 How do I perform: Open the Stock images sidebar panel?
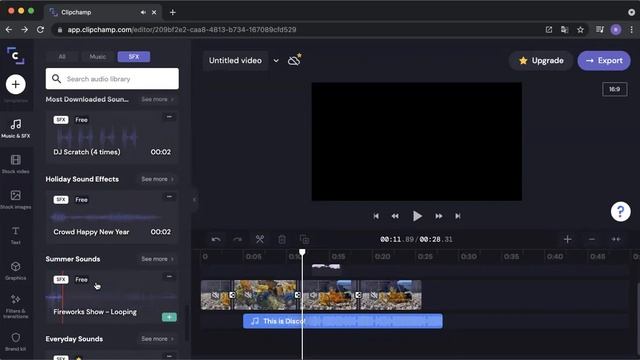point(16,199)
